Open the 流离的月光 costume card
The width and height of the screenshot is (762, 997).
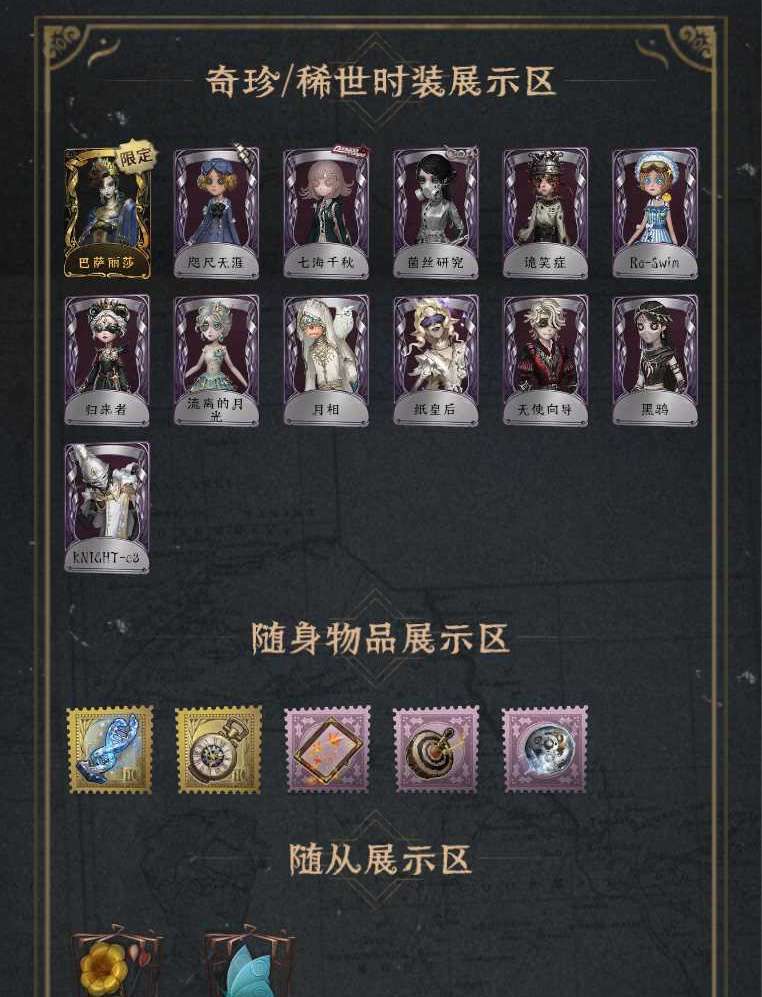[216, 361]
